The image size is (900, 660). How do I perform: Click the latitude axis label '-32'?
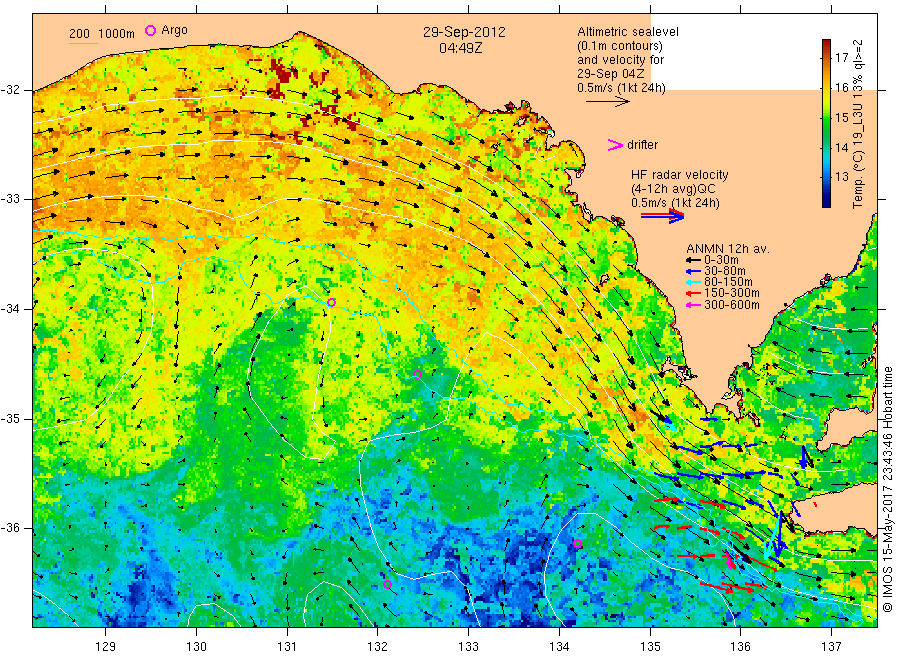11,90
